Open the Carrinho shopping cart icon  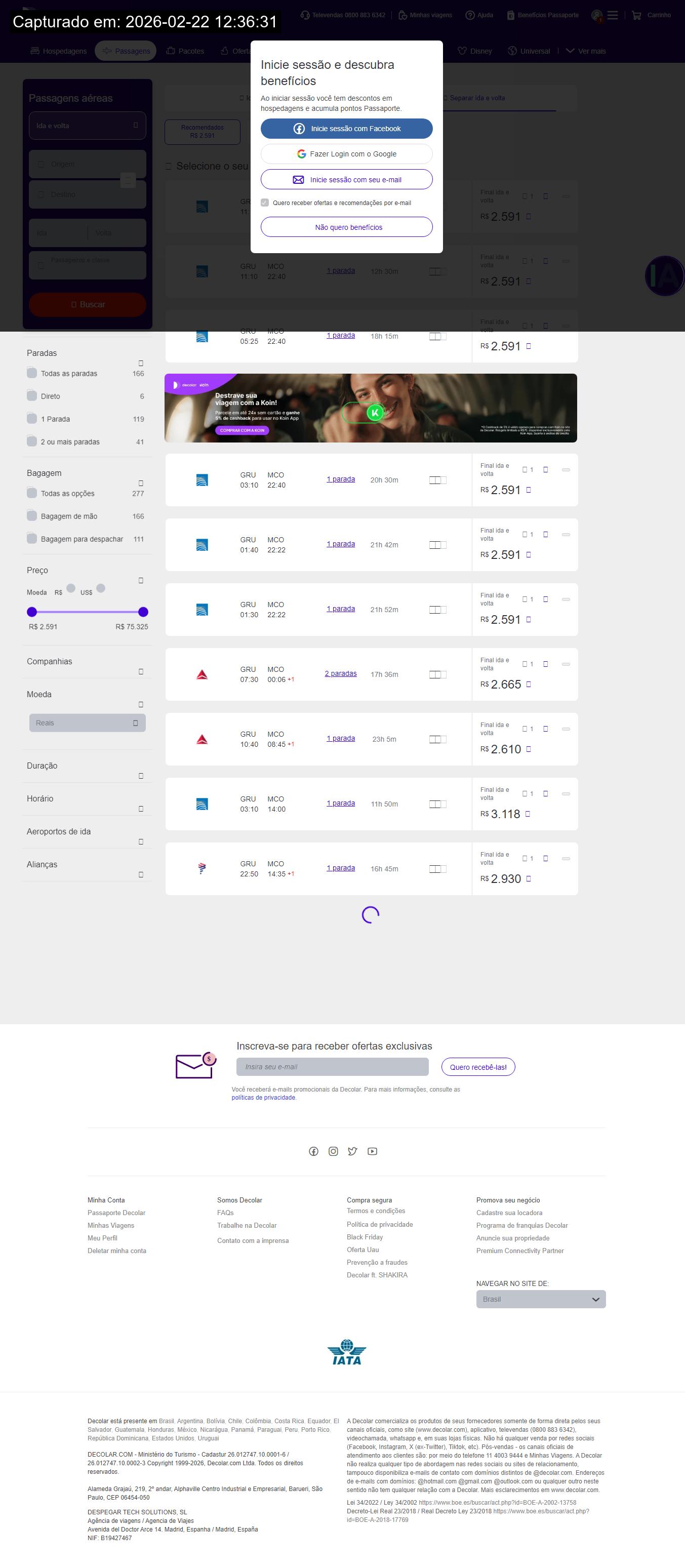pyautogui.click(x=637, y=15)
